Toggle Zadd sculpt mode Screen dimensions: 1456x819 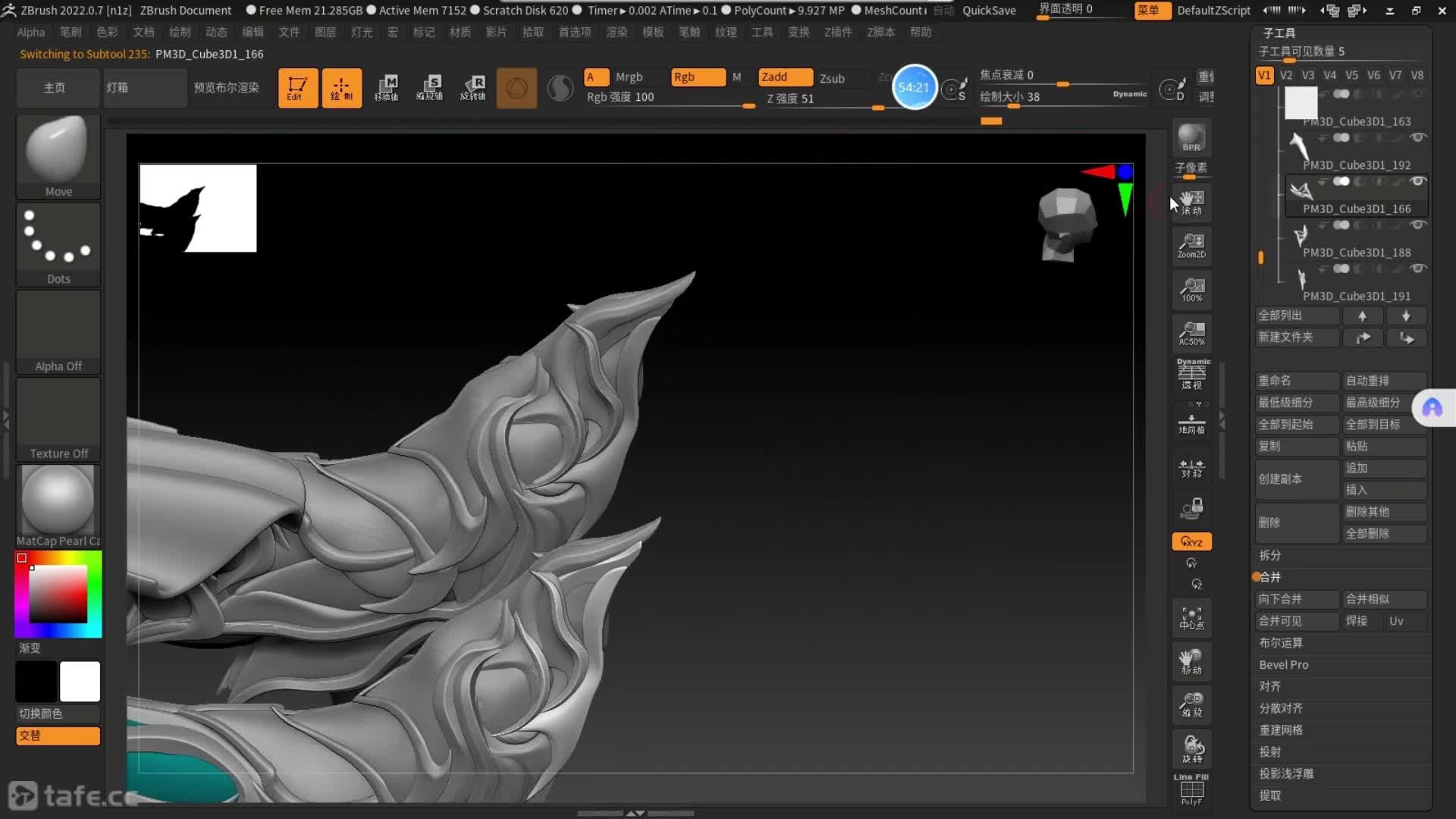coord(785,77)
